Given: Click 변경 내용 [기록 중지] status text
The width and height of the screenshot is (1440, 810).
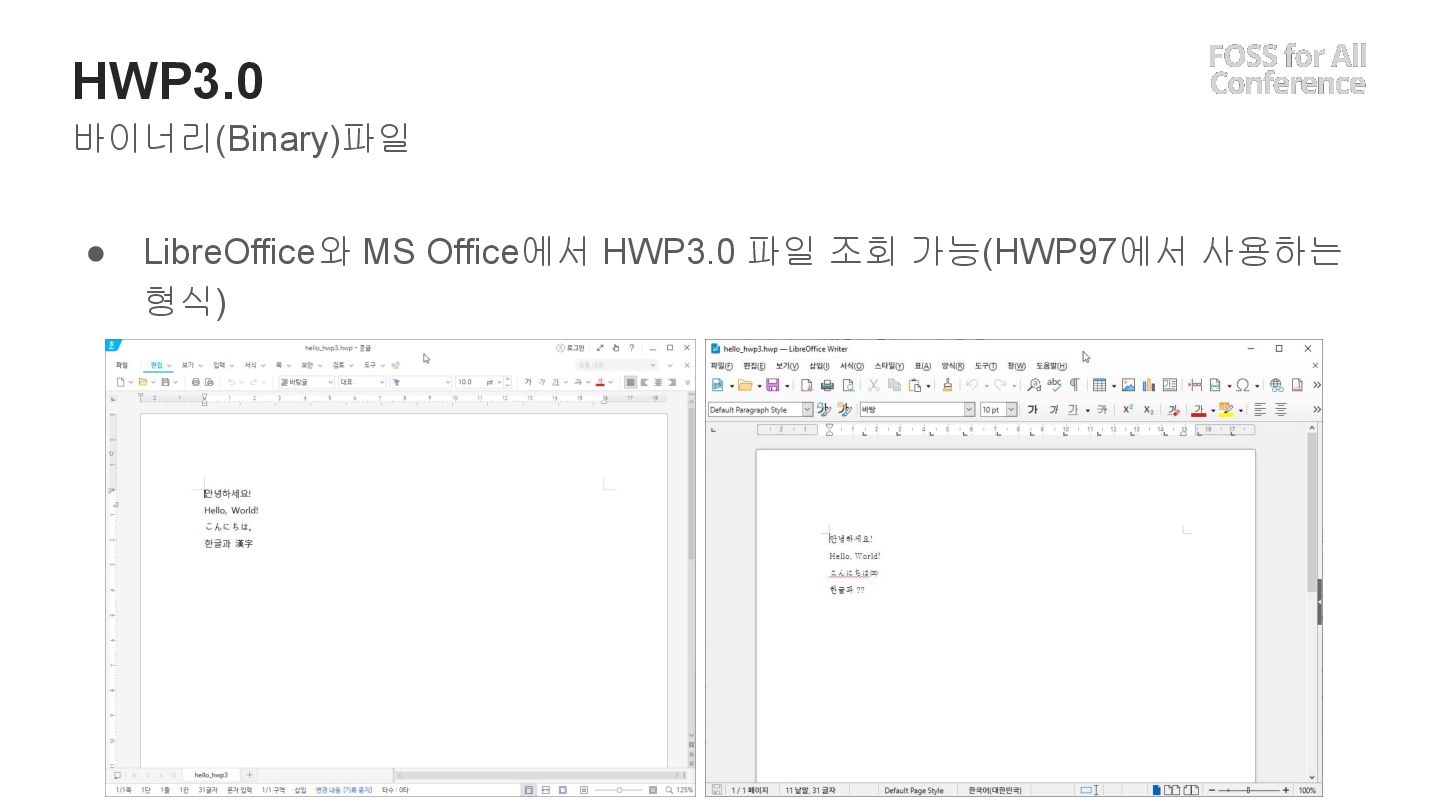Looking at the screenshot, I should pyautogui.click(x=344, y=790).
